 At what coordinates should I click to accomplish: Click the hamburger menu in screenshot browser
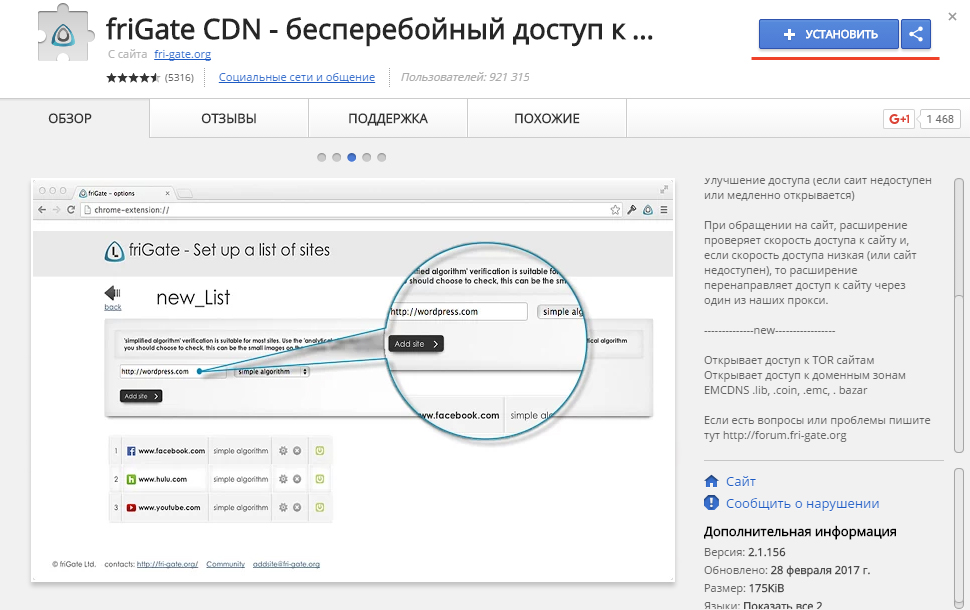[664, 210]
